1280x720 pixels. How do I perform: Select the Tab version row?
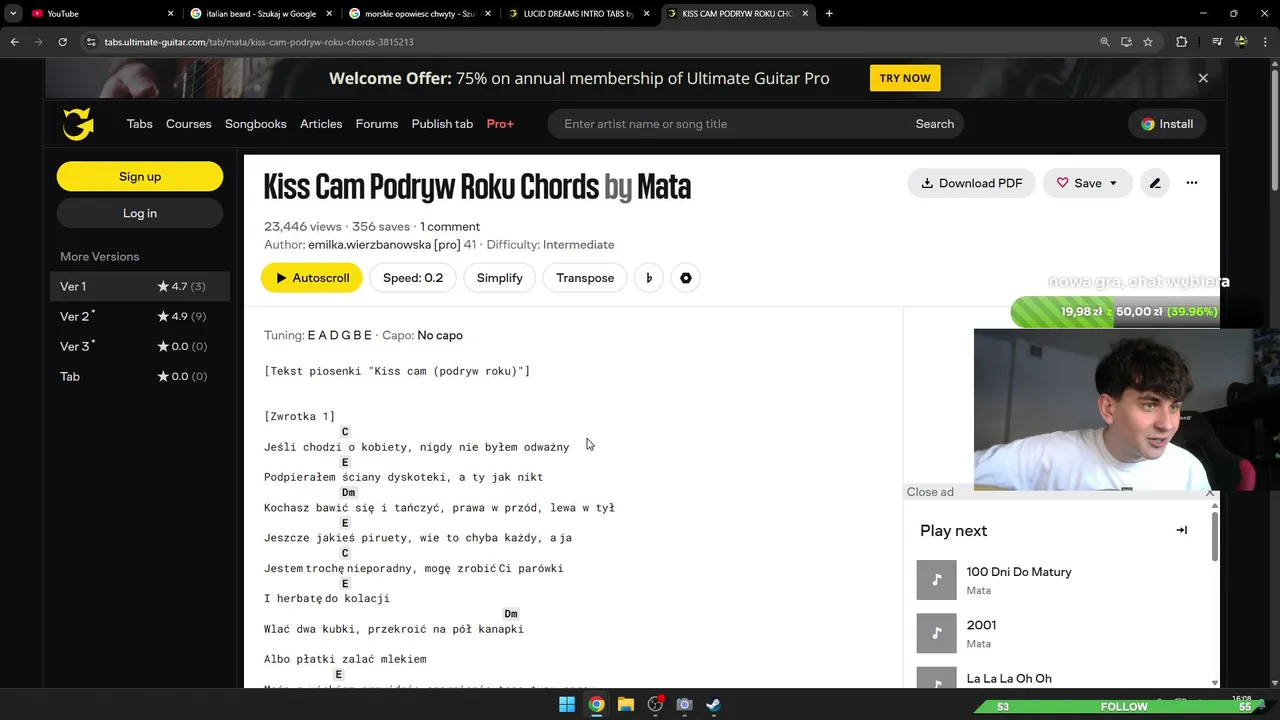[140, 376]
